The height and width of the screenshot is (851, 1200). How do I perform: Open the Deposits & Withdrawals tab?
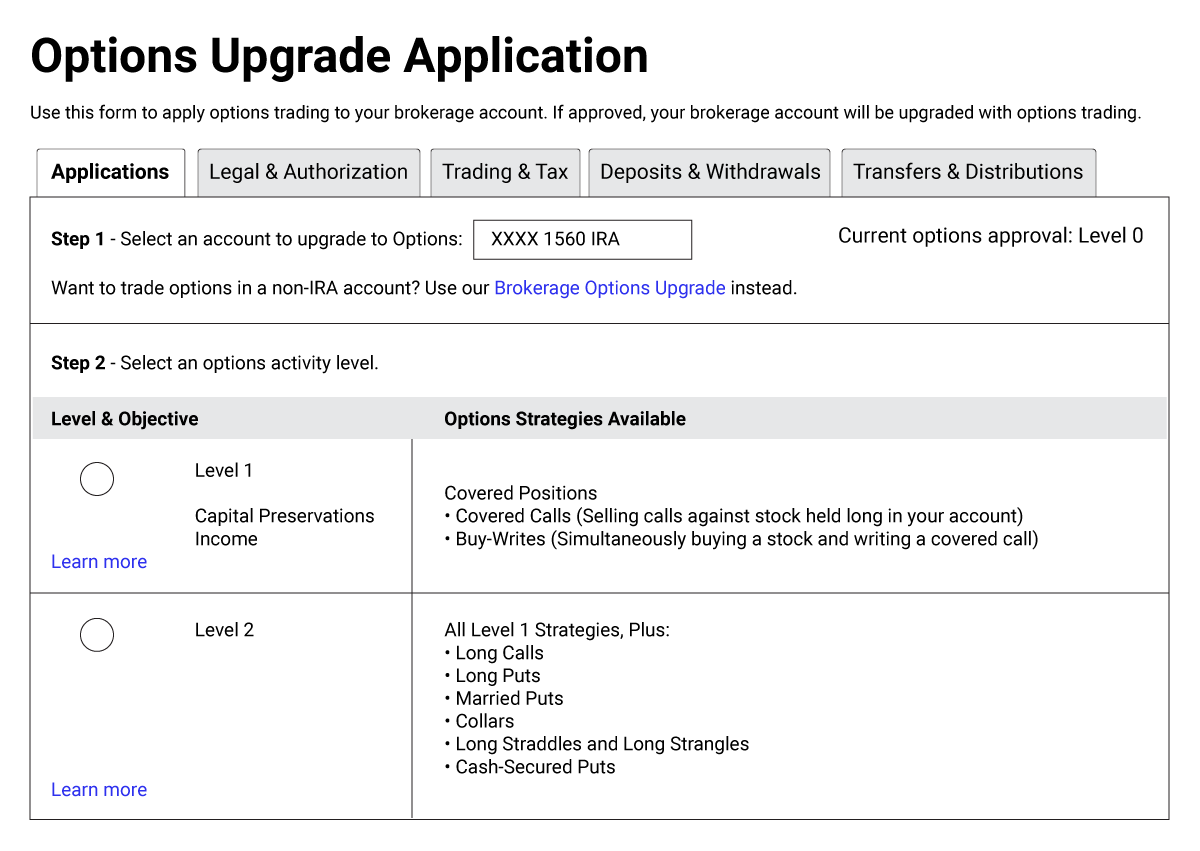point(710,172)
